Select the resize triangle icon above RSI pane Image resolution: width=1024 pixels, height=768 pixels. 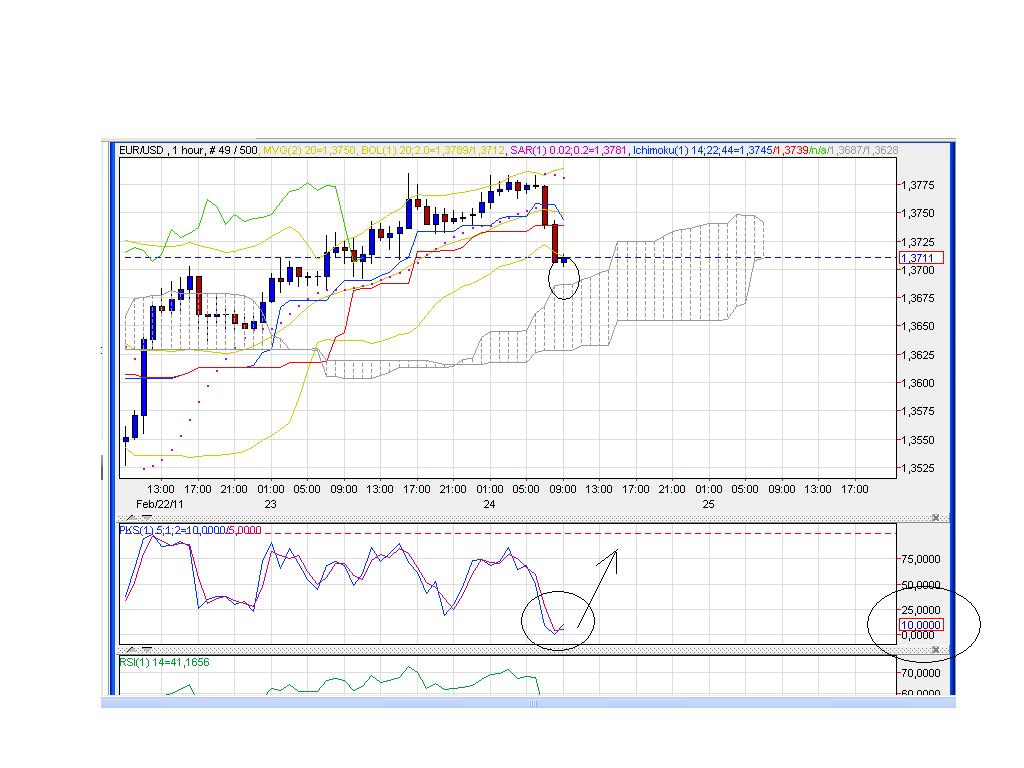point(130,651)
